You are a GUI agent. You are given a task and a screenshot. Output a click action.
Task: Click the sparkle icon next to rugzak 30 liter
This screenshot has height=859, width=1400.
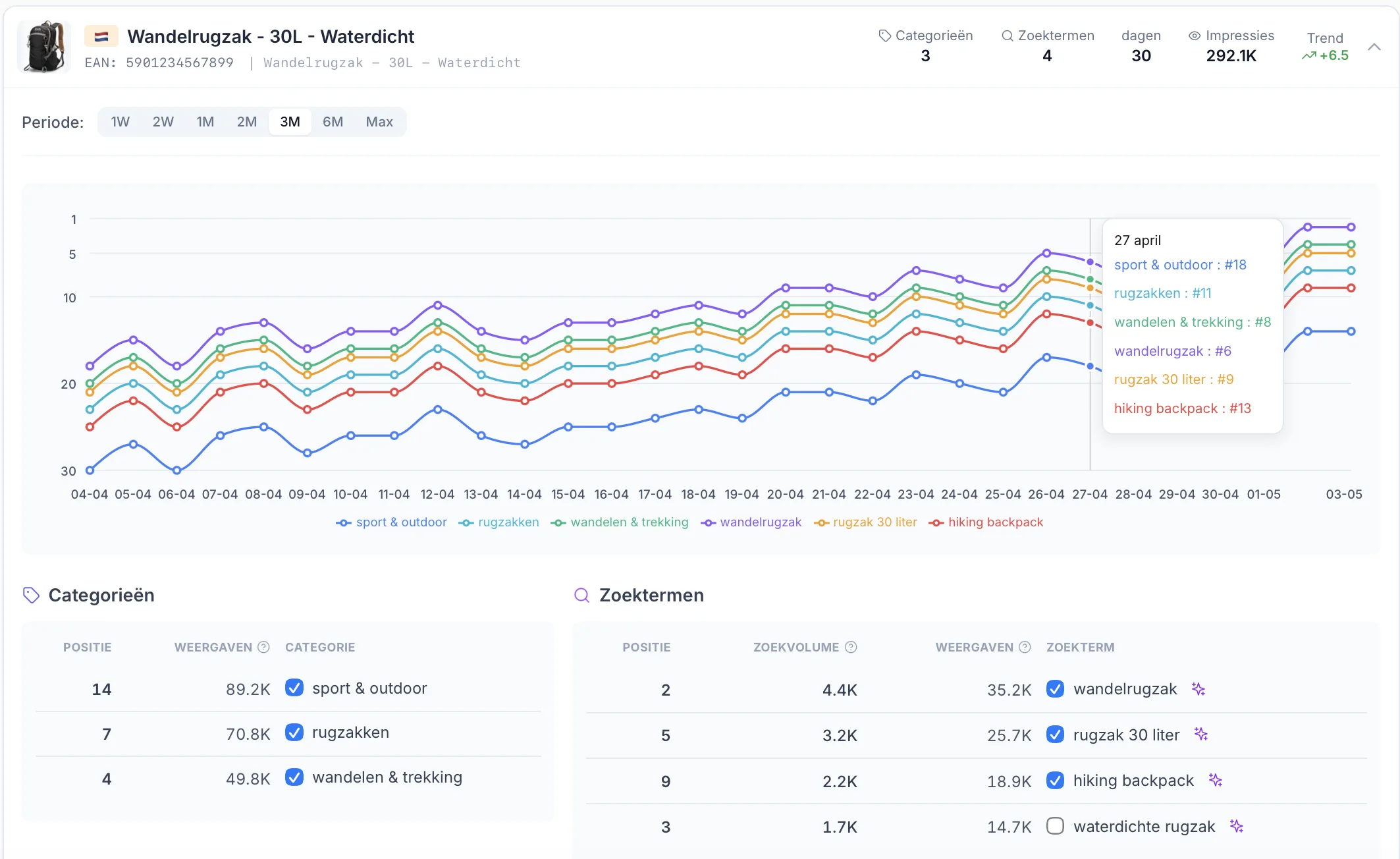[x=1201, y=734]
